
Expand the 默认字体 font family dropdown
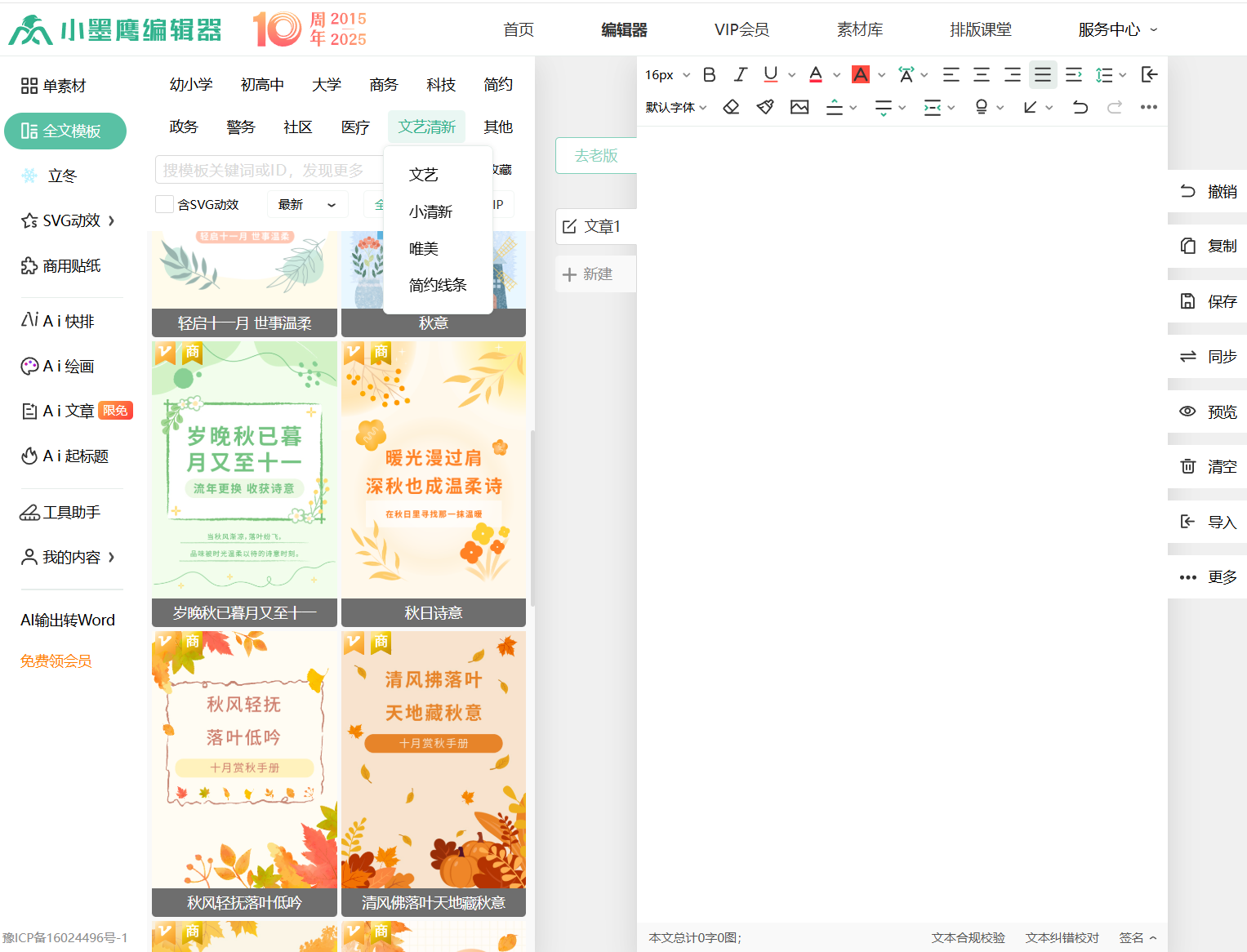tap(676, 107)
